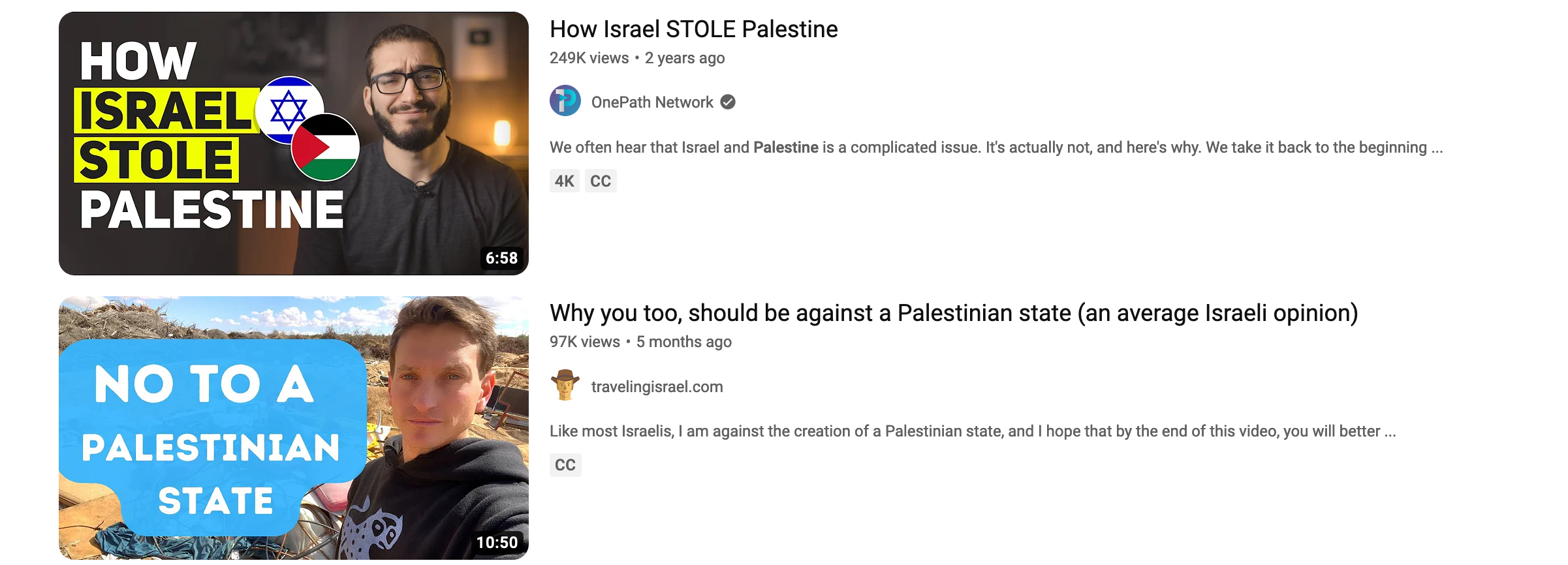Click the "97K views" text

click(584, 342)
